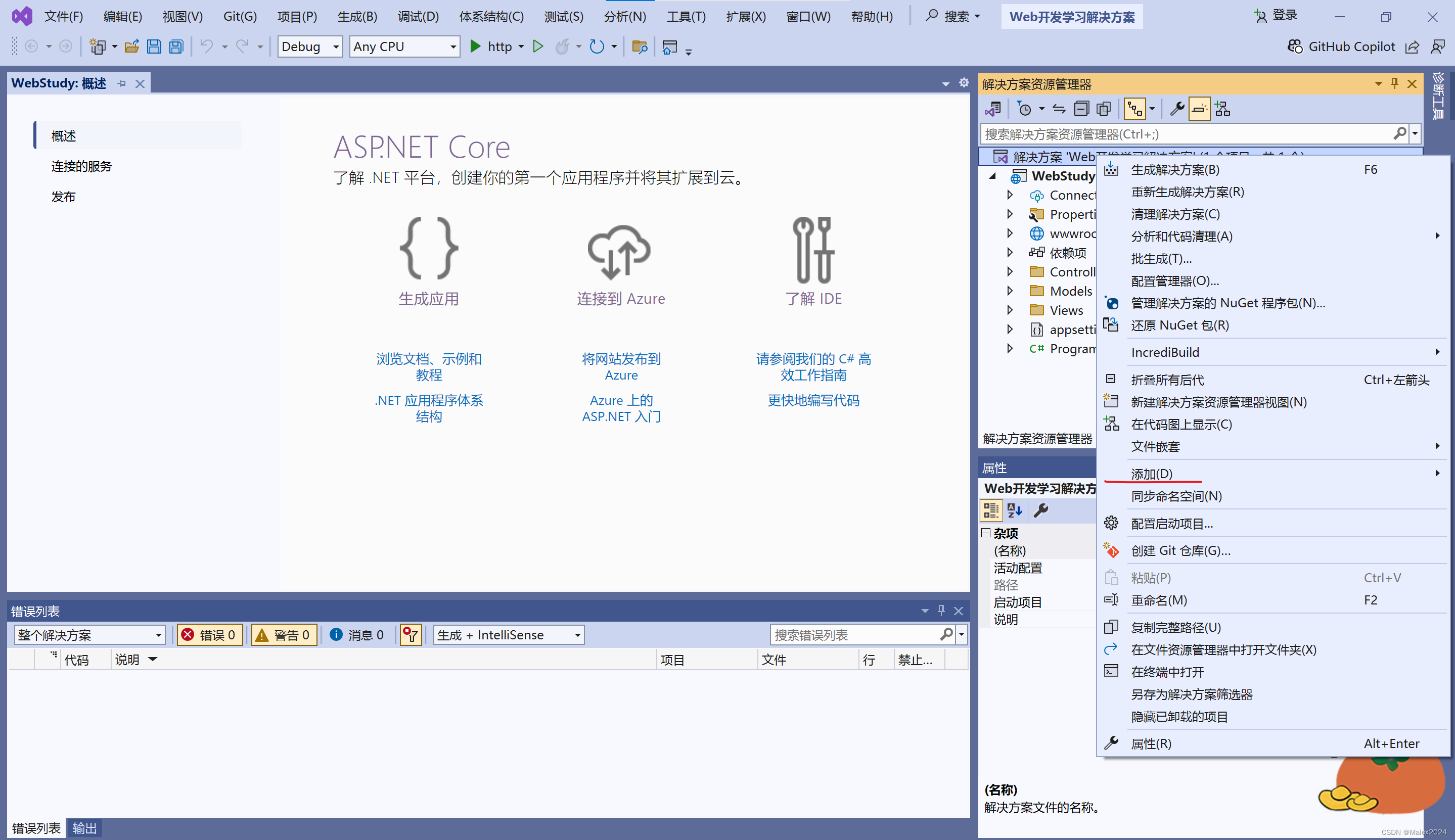Open the Any CPU platform dropdown
1455x840 pixels.
point(404,46)
